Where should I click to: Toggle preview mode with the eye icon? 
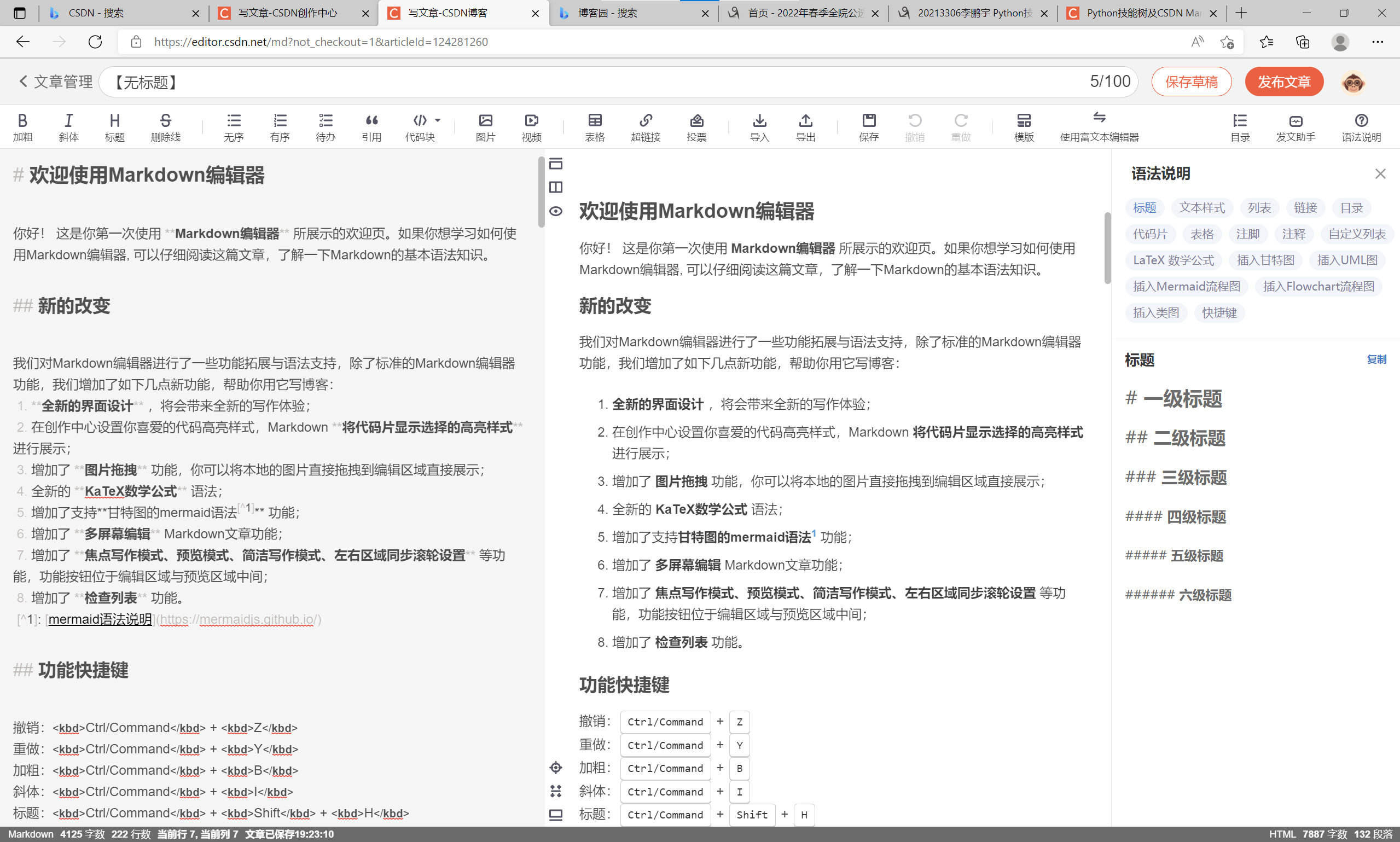(x=556, y=211)
